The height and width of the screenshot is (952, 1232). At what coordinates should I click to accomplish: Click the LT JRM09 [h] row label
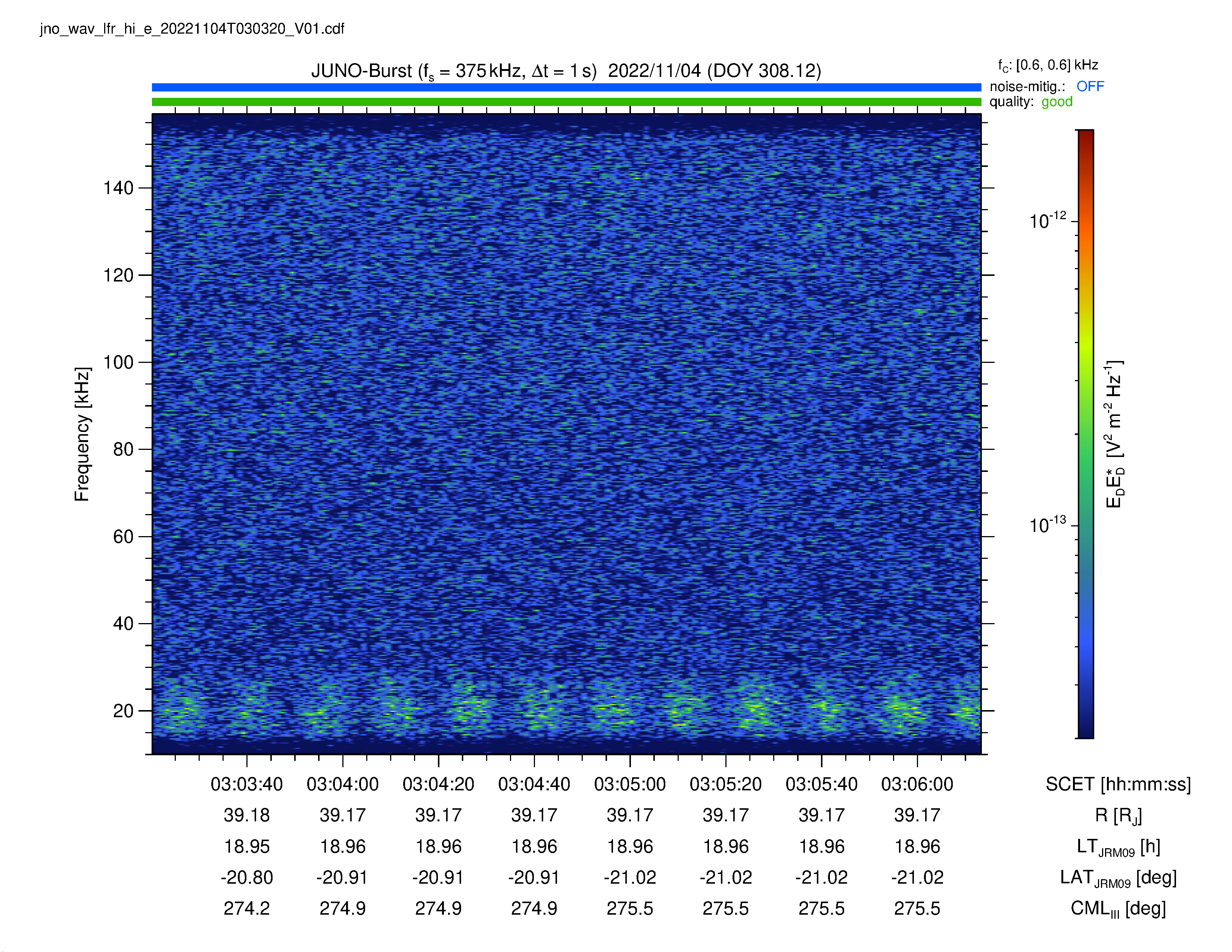[1118, 848]
